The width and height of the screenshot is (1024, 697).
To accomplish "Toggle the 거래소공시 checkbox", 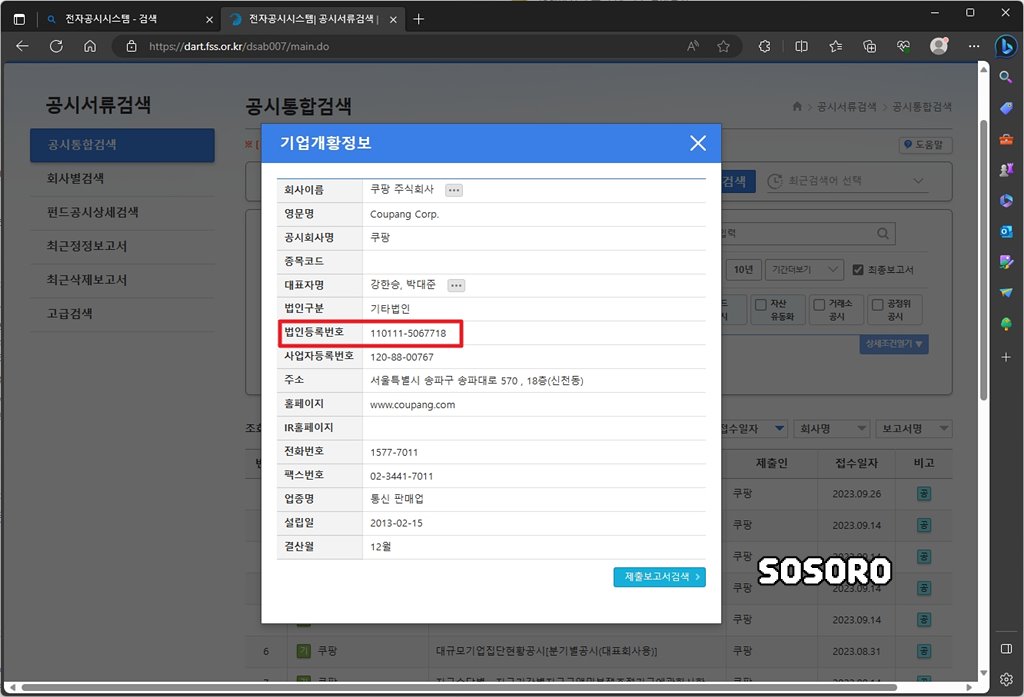I will click(x=819, y=305).
